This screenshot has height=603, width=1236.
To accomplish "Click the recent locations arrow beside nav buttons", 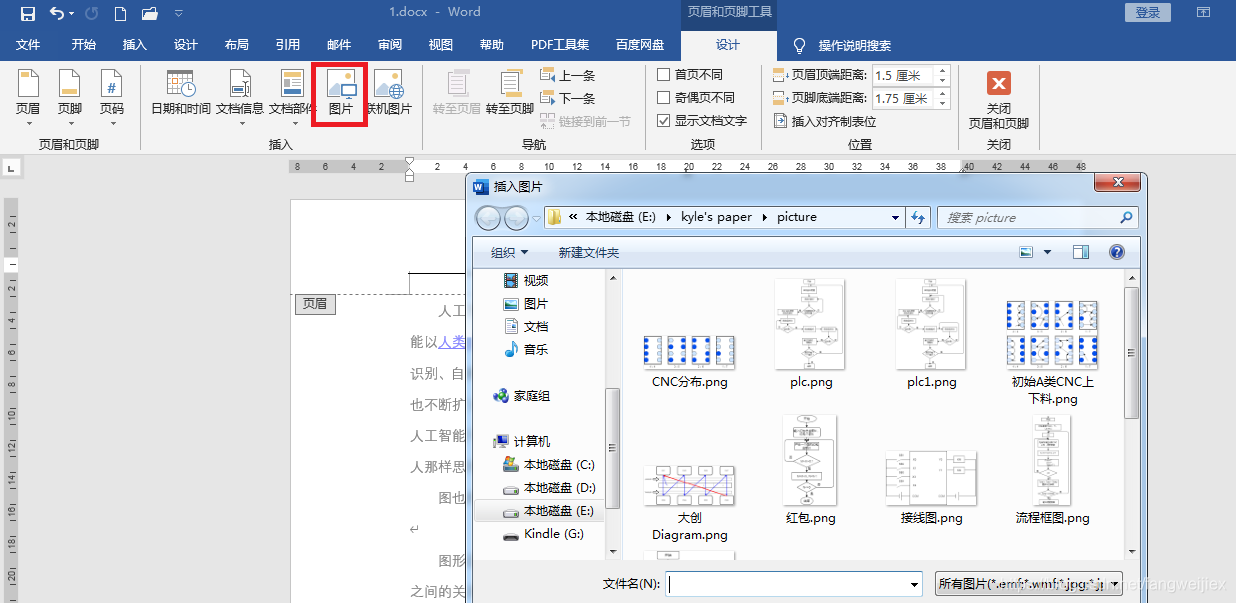I will tap(537, 217).
